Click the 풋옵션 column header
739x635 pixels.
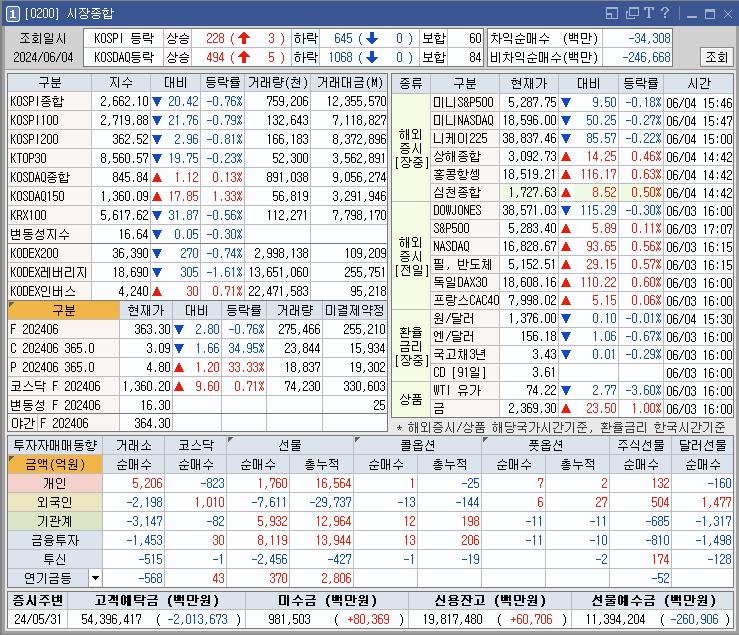[x=545, y=445]
